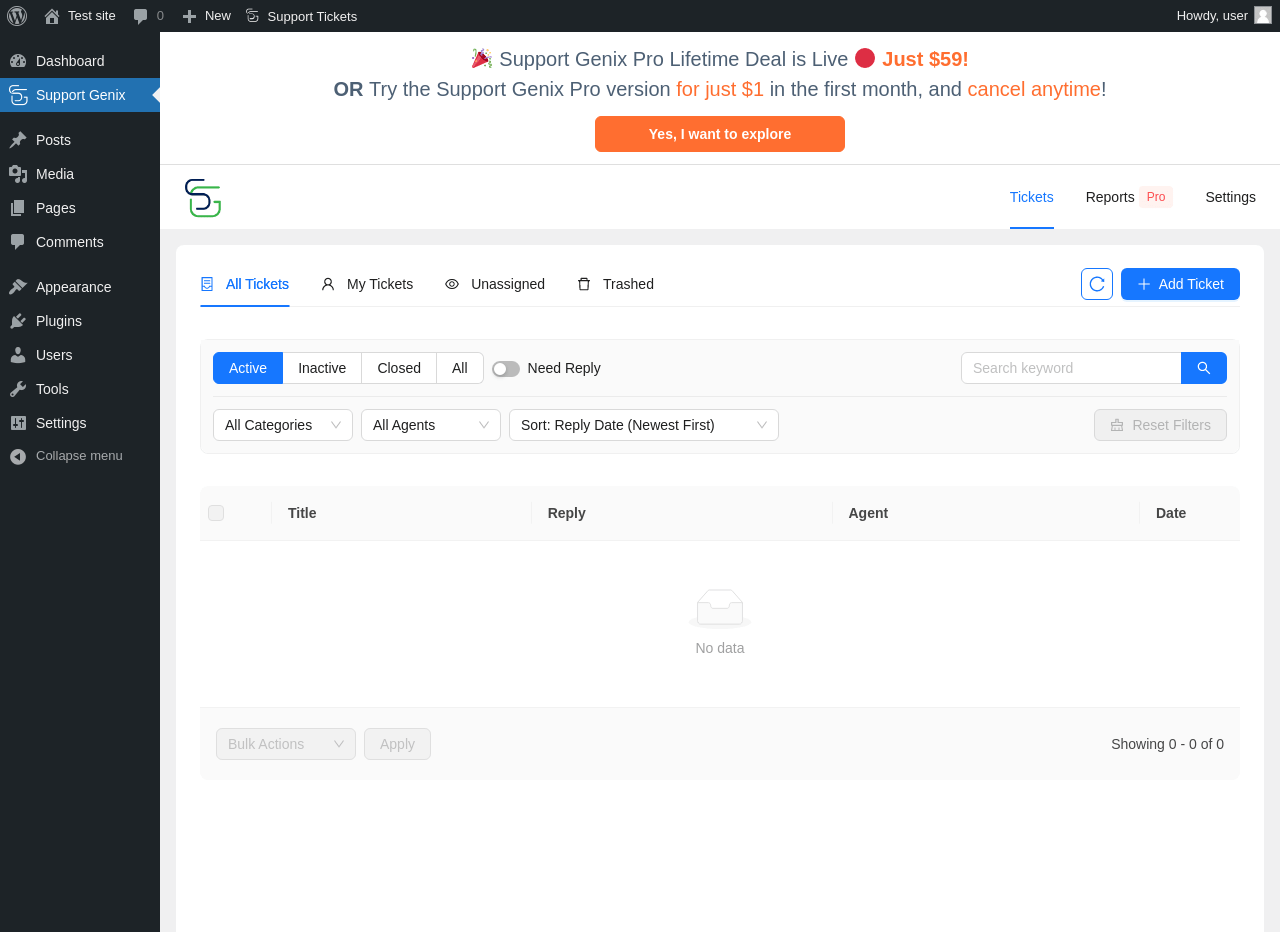Click New in the admin bar
The image size is (1280, 932).
[x=206, y=16]
